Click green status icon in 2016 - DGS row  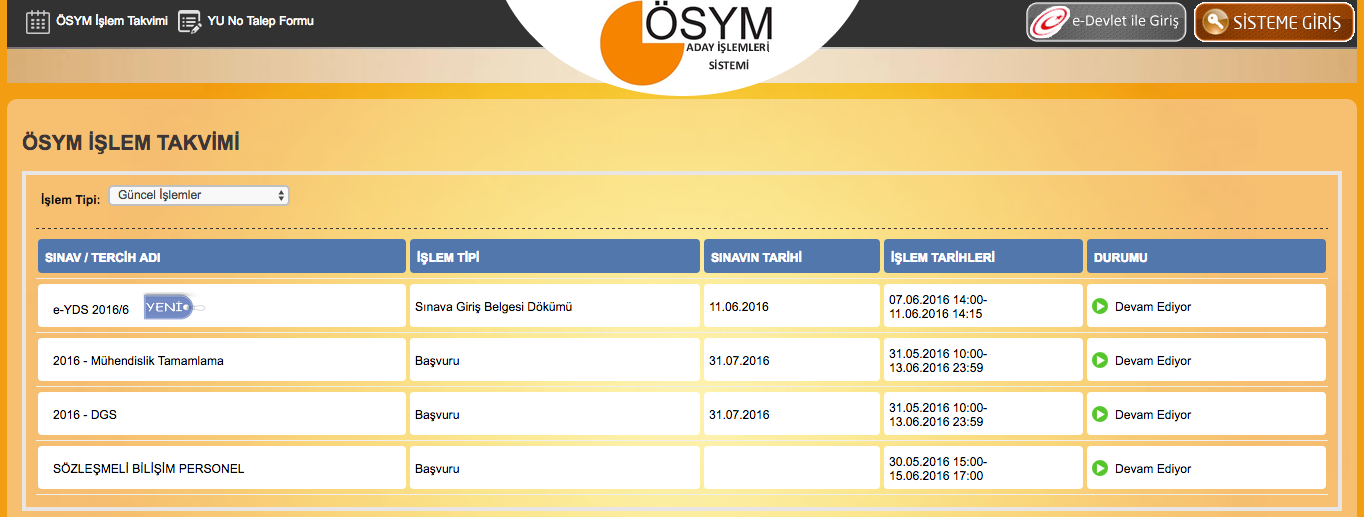pyautogui.click(x=1100, y=414)
